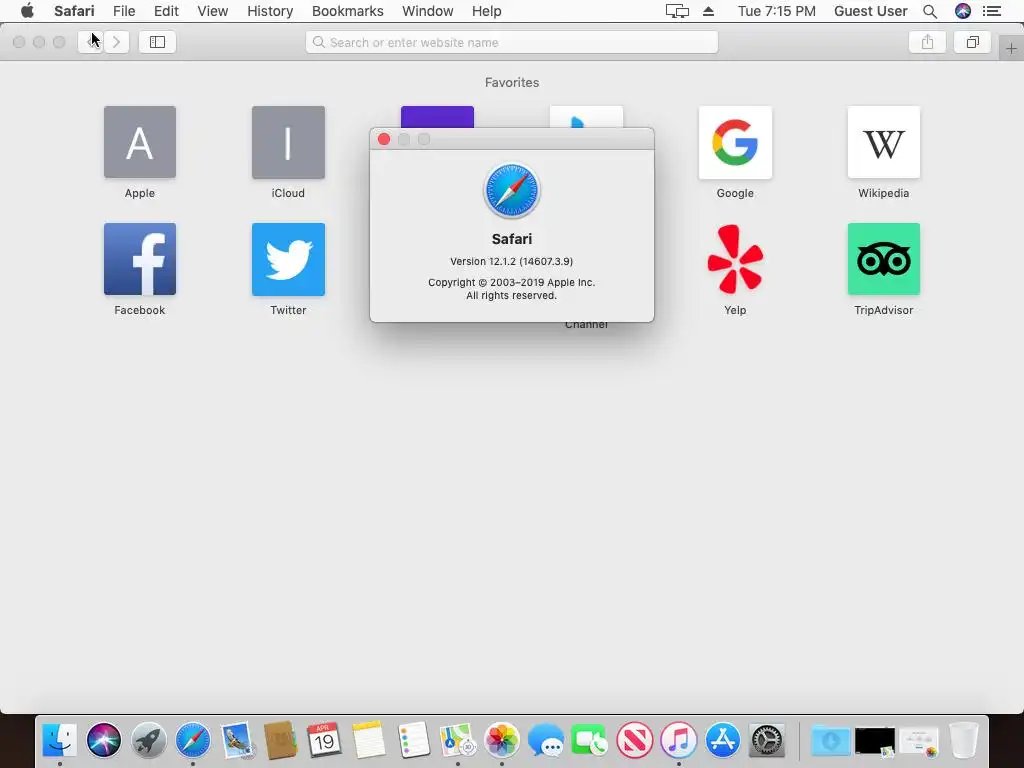Open Photos in the Dock
The image size is (1024, 768).
click(x=502, y=740)
